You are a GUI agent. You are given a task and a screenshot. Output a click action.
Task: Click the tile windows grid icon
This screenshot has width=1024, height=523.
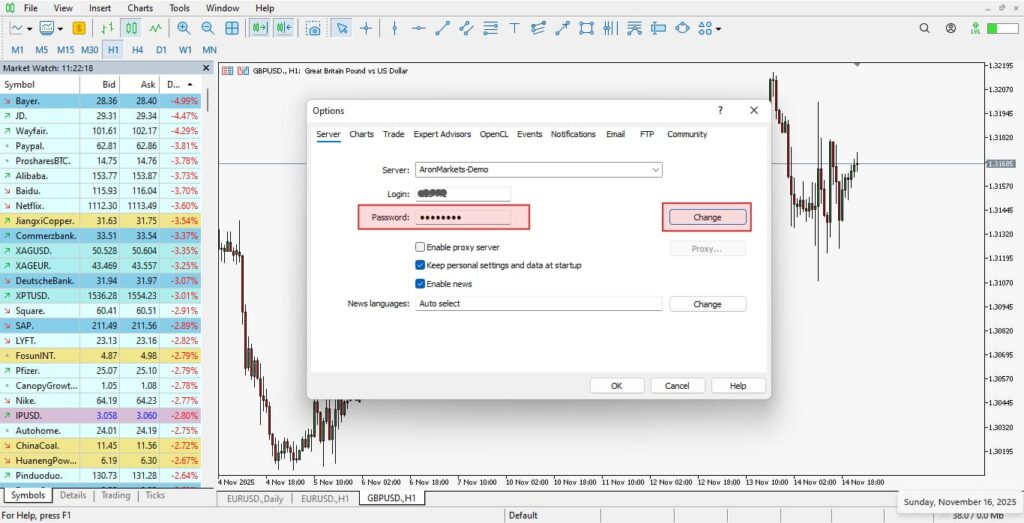[x=232, y=29]
